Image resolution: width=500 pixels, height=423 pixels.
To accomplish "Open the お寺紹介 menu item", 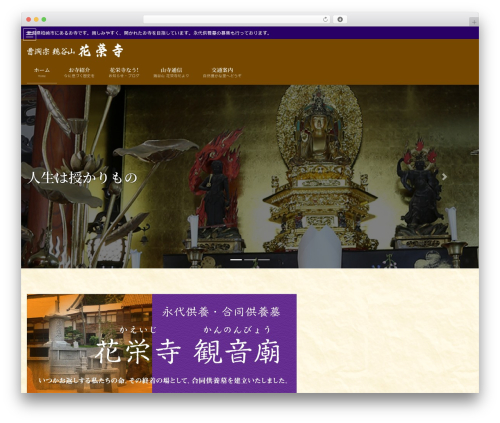I will [79, 72].
